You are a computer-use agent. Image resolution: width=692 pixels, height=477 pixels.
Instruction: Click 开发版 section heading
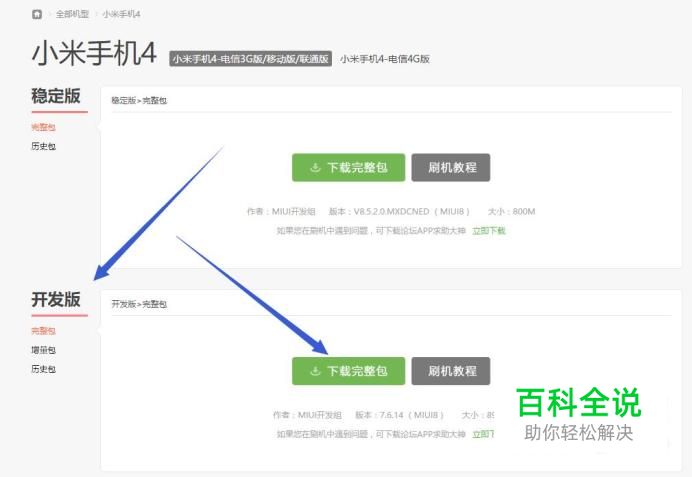pos(56,299)
